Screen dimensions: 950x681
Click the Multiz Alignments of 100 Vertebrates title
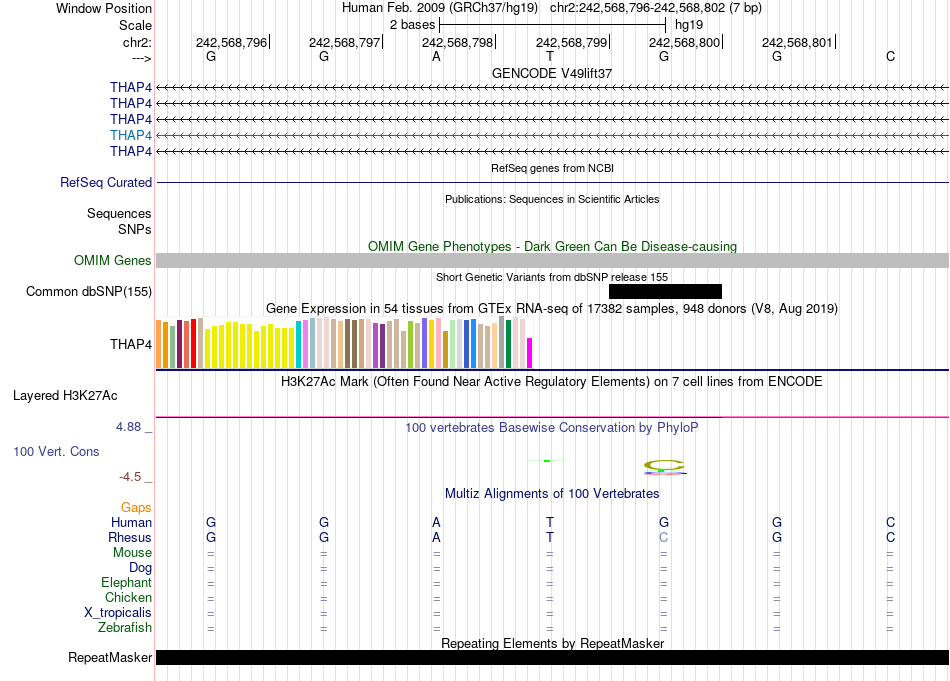pyautogui.click(x=552, y=494)
